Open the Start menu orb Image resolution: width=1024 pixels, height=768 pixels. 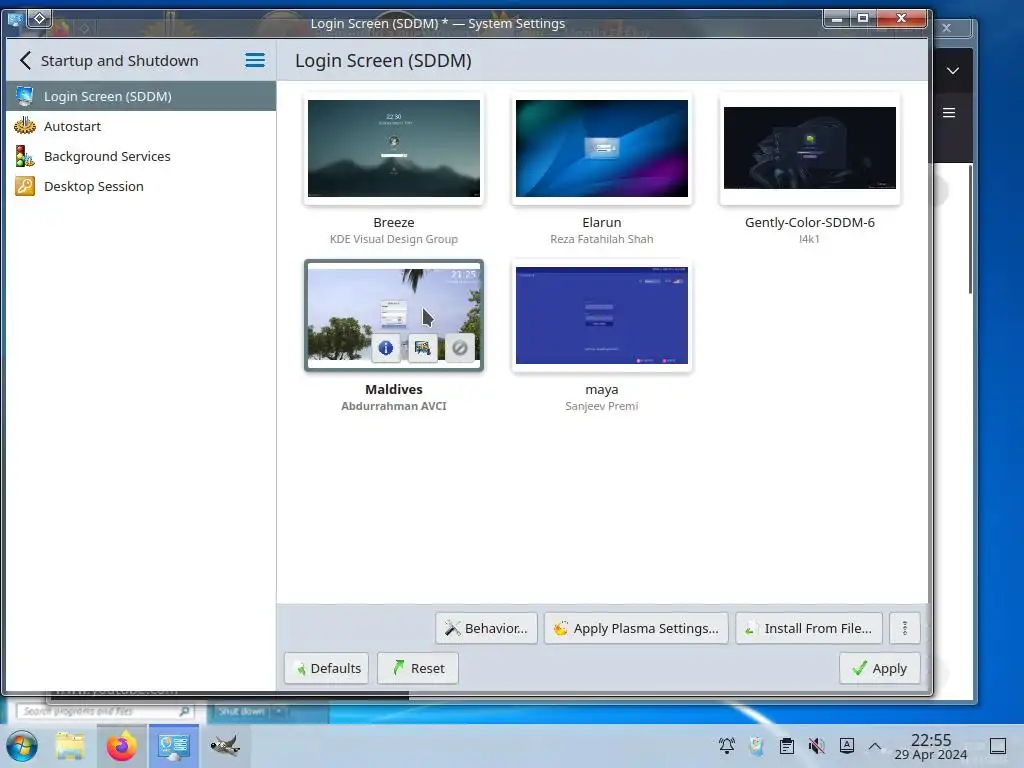click(x=22, y=745)
